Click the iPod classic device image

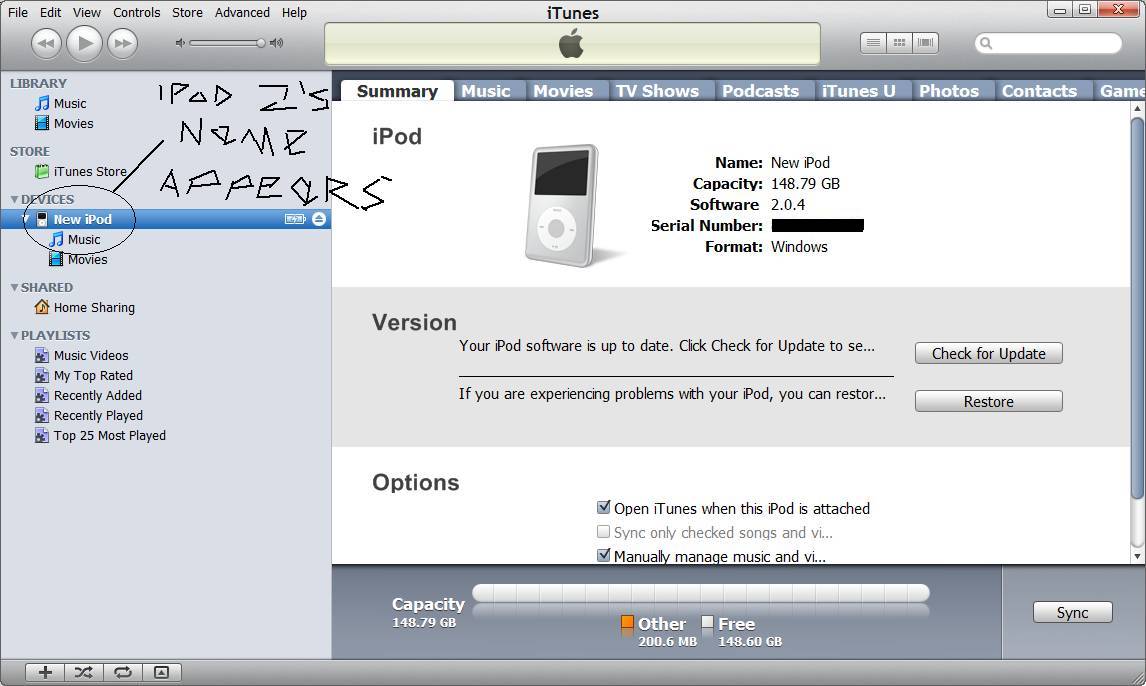(561, 206)
